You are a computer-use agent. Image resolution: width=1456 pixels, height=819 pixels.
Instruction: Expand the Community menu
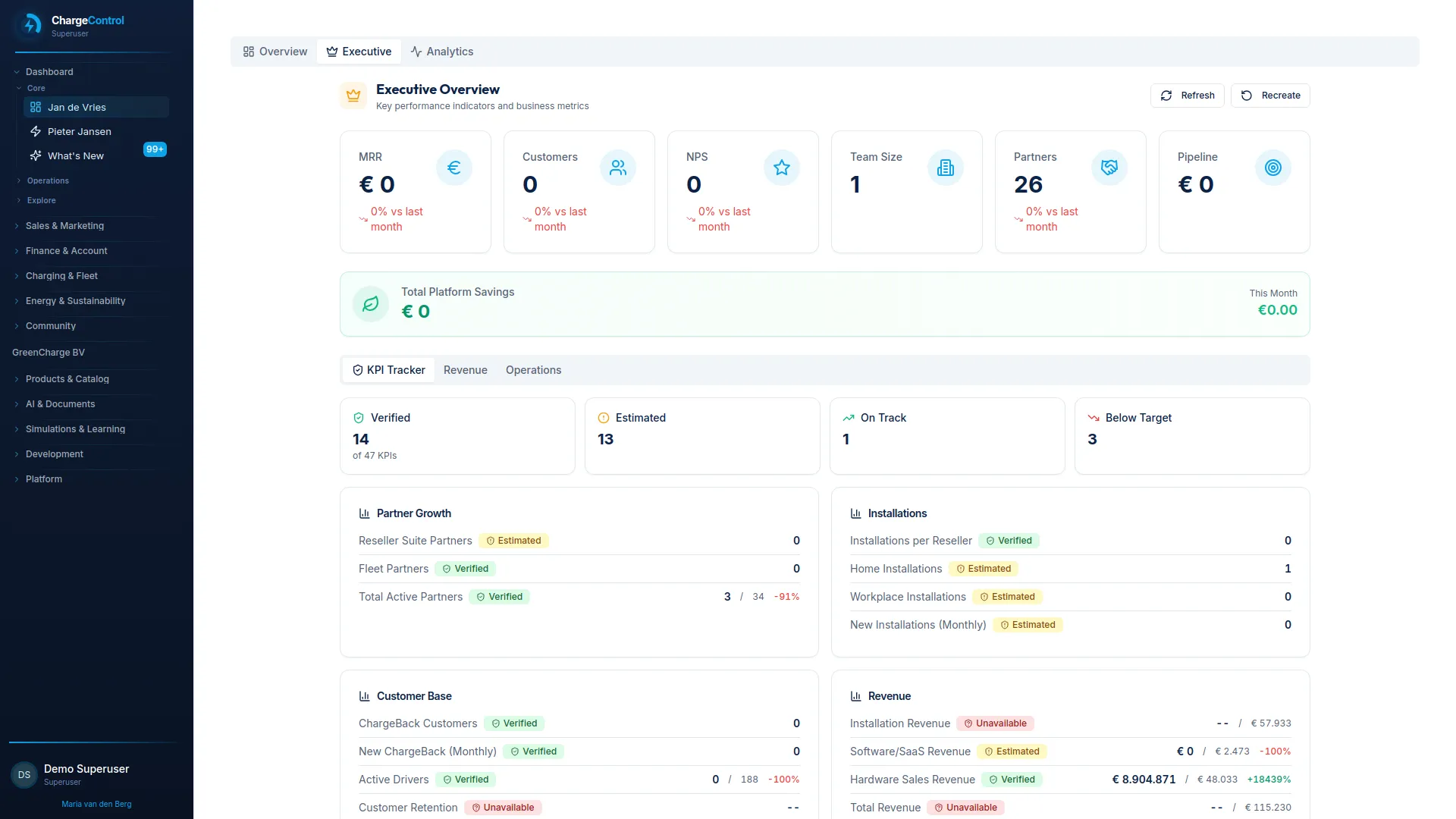50,326
